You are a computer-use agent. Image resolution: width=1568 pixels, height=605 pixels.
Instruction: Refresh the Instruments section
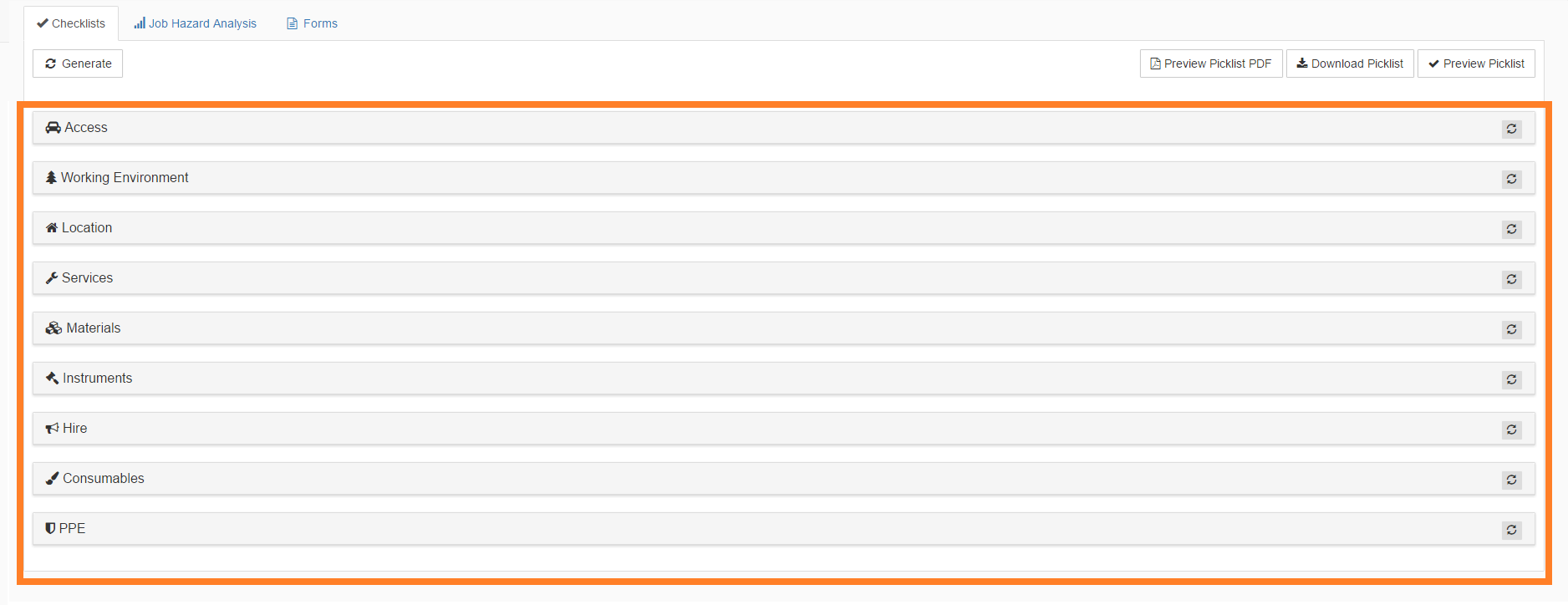click(1511, 379)
